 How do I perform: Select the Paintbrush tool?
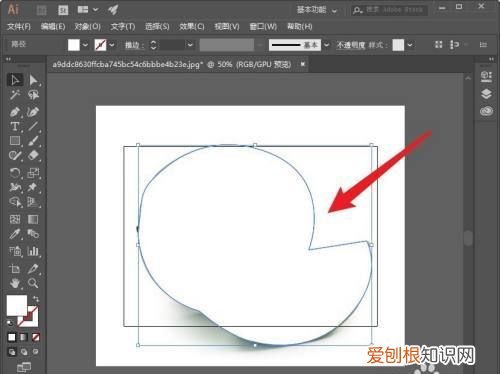(x=33, y=141)
